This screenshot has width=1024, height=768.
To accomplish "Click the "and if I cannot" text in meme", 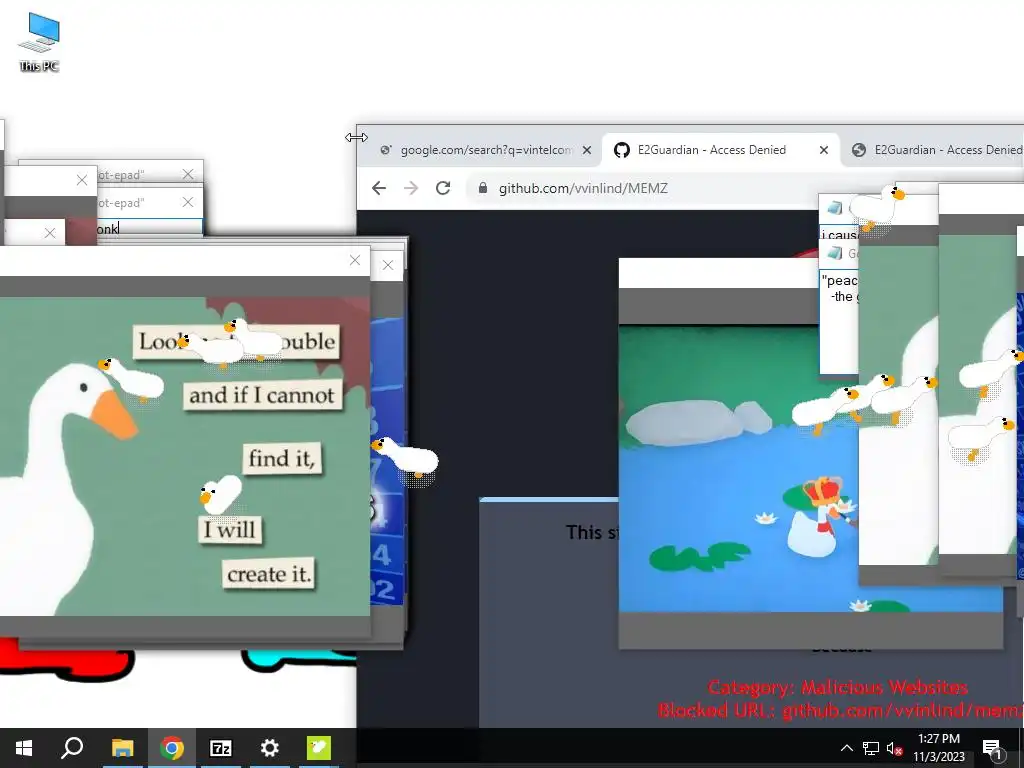I will pos(261,395).
